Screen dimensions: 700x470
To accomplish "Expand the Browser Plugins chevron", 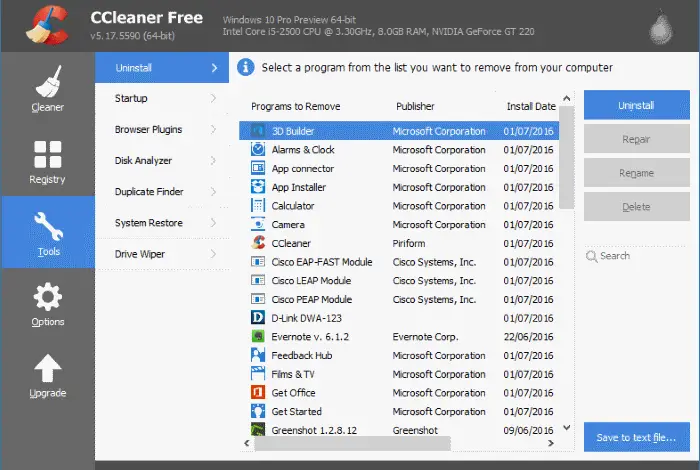I will click(213, 129).
